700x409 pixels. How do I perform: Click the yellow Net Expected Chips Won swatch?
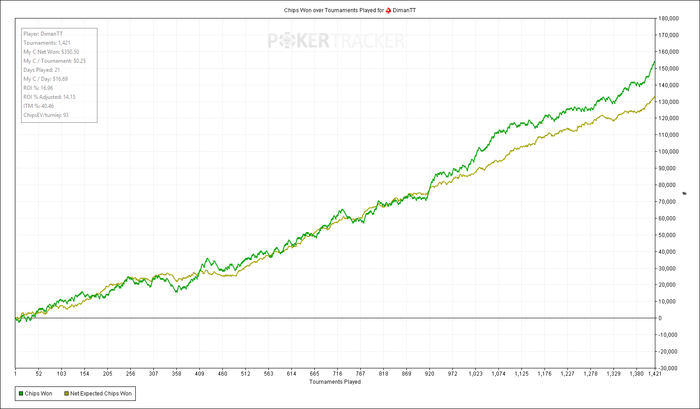[67, 393]
